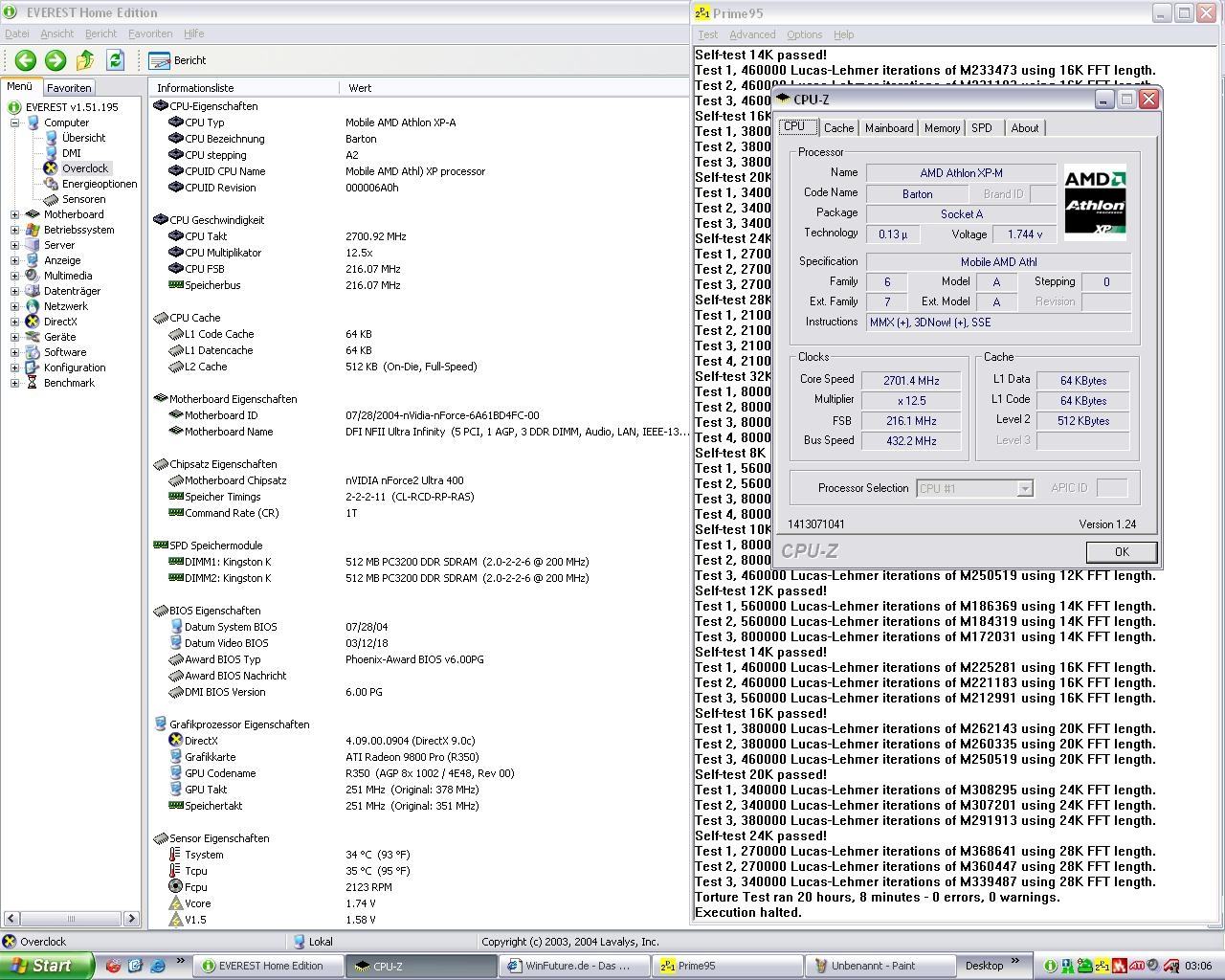
Task: Click the Benchmark tree item icon
Action: click(33, 383)
